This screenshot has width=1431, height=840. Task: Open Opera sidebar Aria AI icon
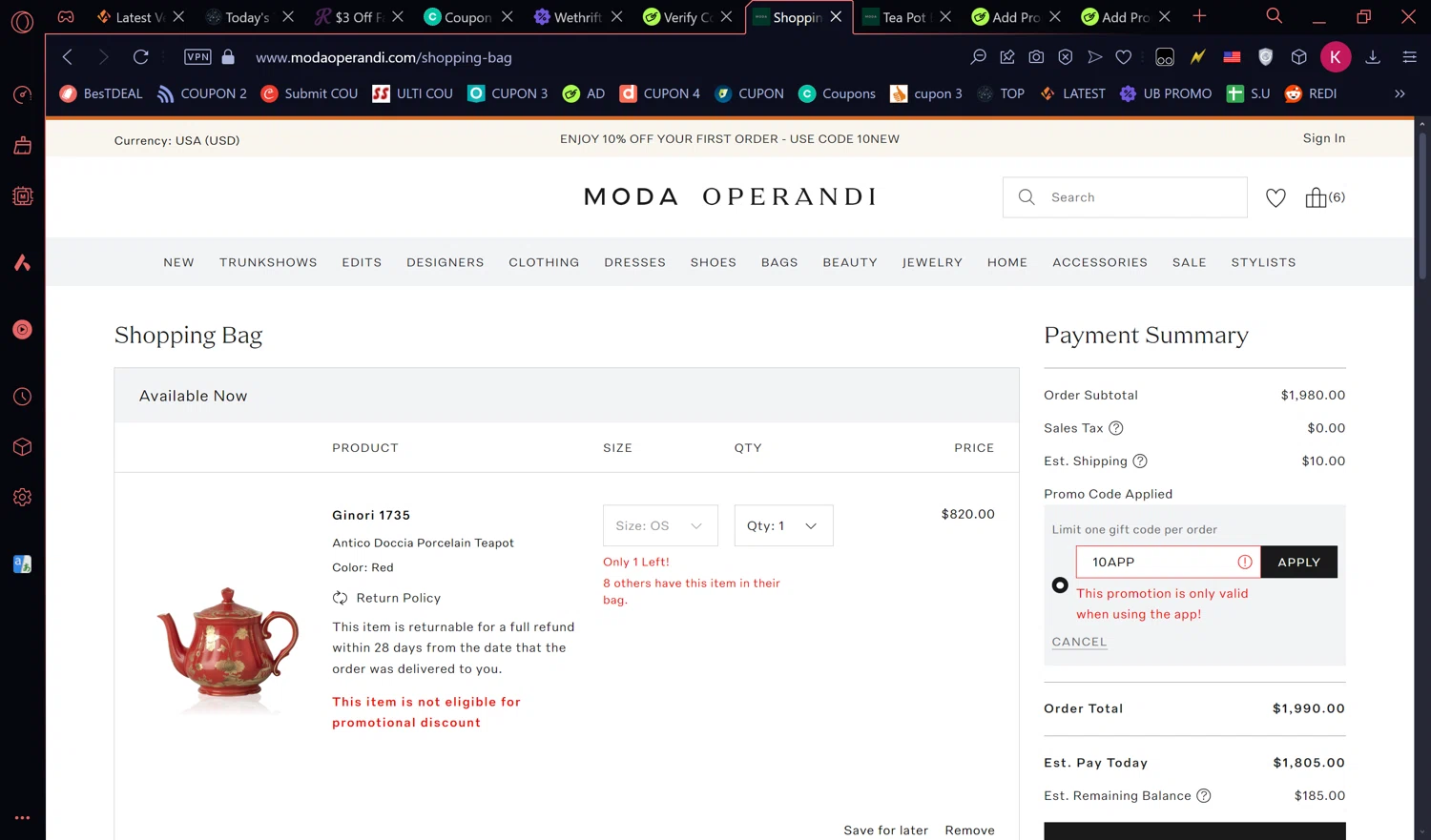pos(23,263)
